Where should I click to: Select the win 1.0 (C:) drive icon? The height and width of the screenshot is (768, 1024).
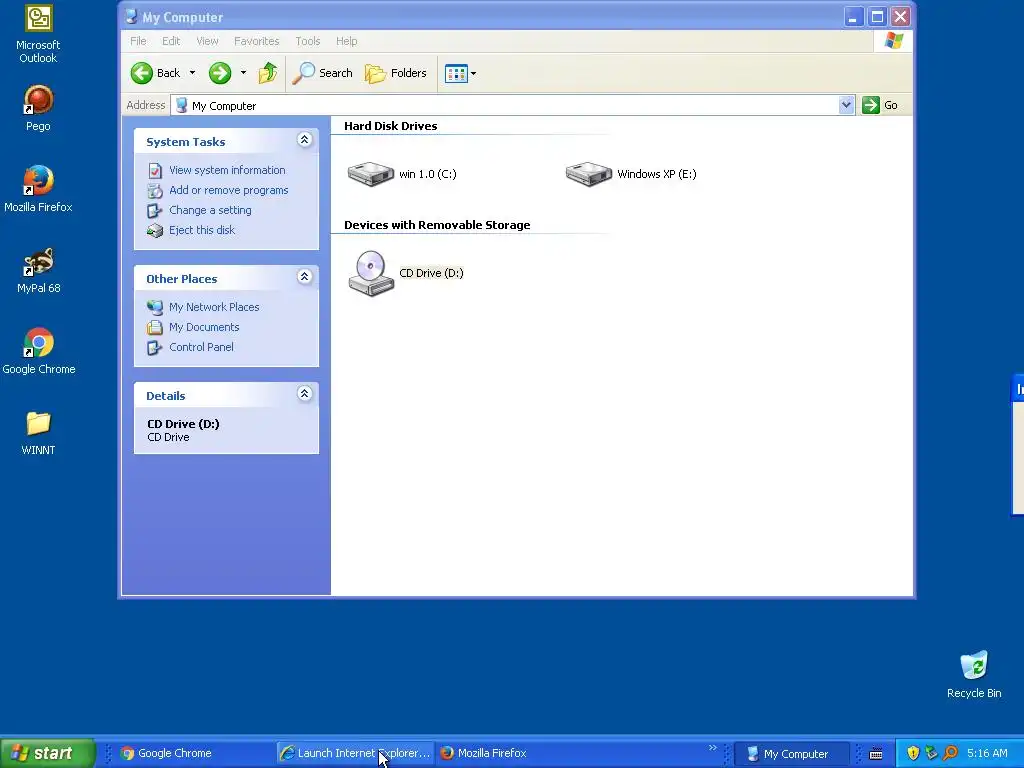[x=370, y=174]
